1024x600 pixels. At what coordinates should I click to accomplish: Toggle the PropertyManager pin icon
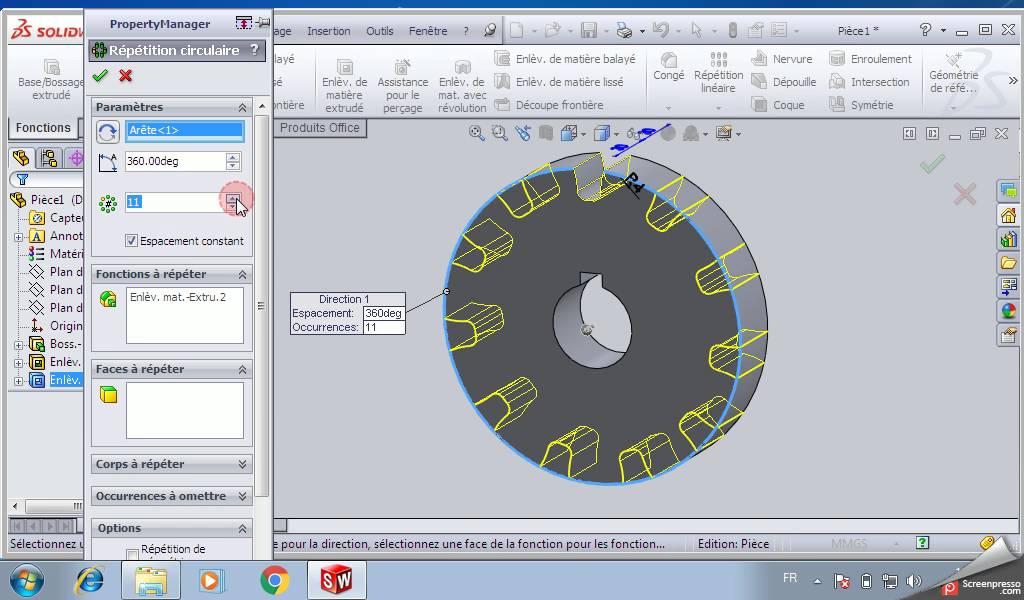(x=263, y=24)
